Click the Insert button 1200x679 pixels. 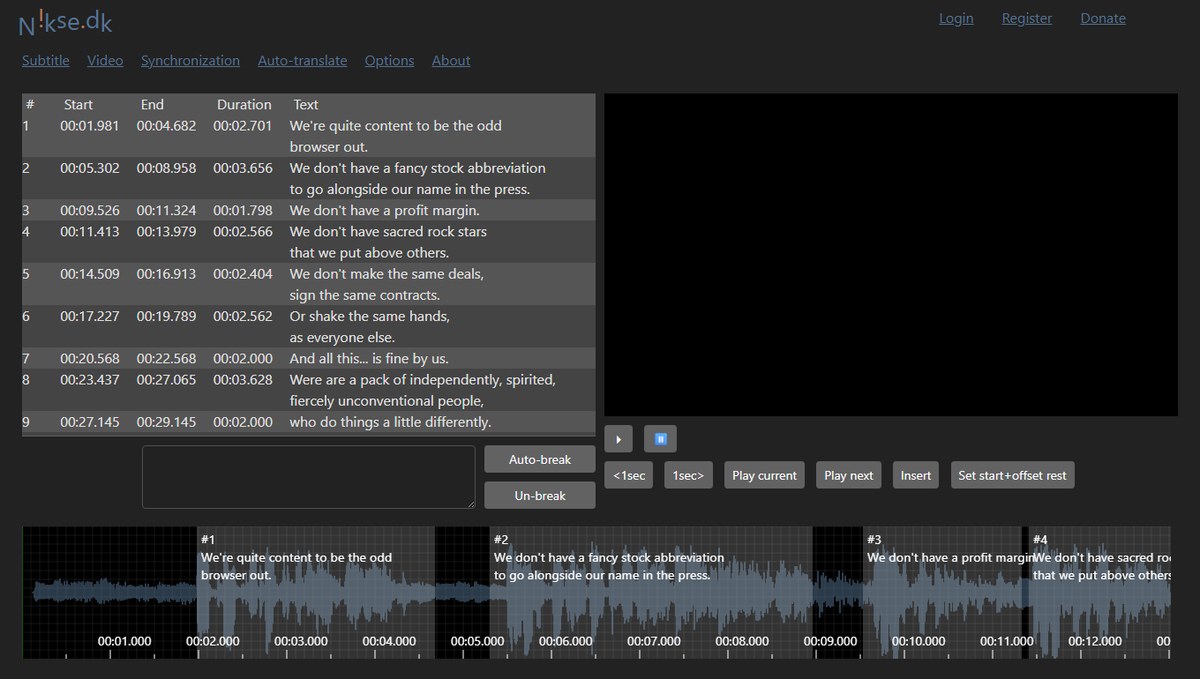click(x=916, y=475)
